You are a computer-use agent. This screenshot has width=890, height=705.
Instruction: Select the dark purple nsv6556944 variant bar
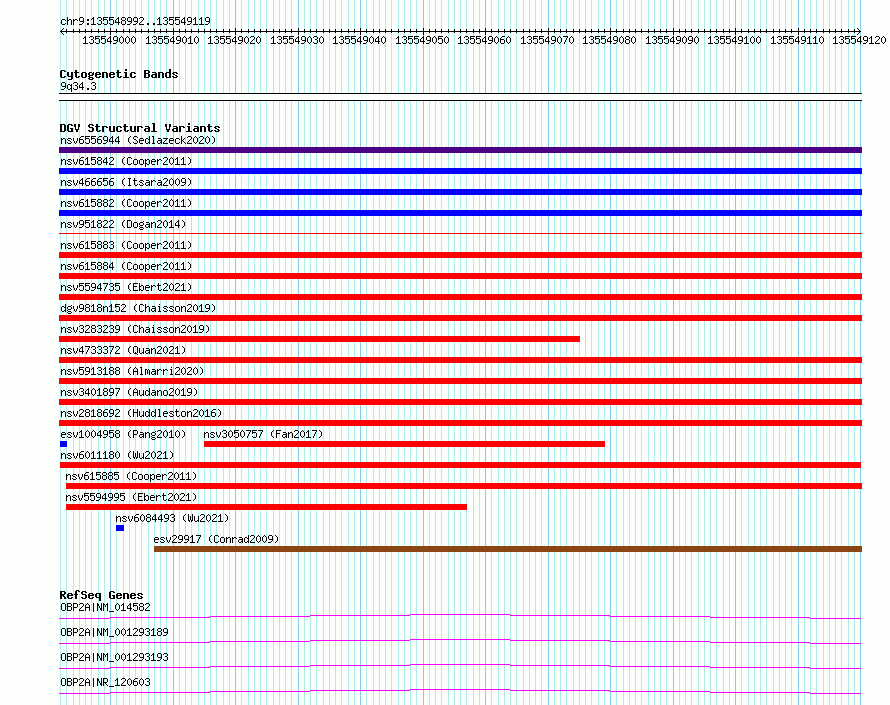pos(460,150)
